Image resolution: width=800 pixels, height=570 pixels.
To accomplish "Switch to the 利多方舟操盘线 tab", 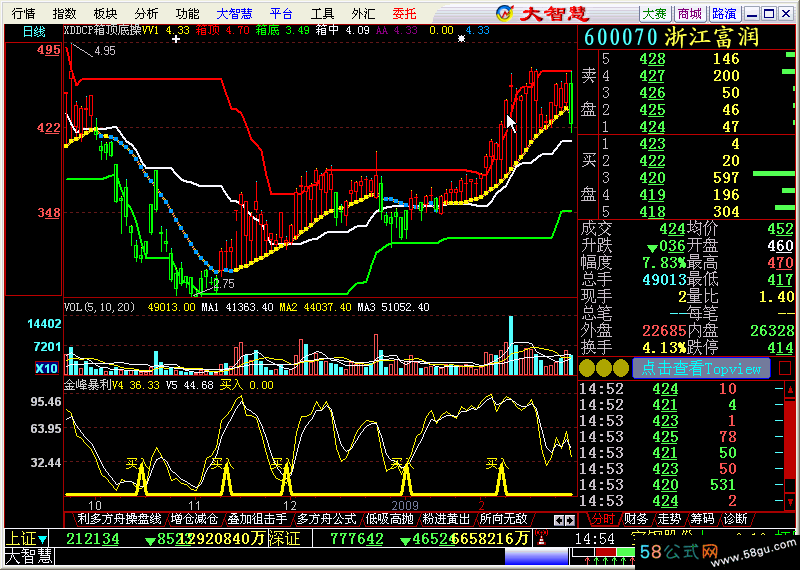I will tap(119, 519).
